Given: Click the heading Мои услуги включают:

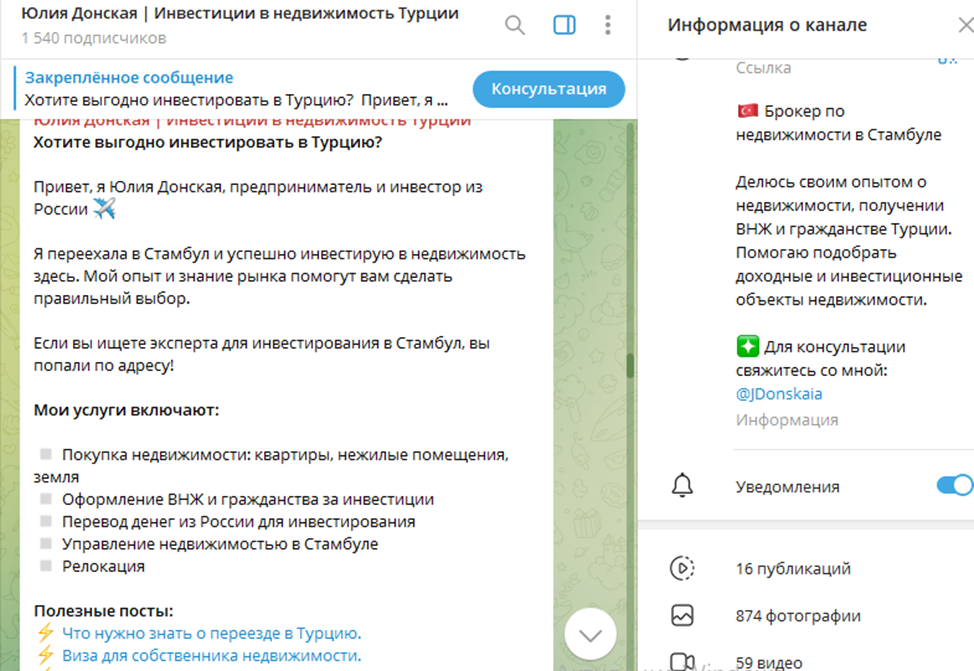Looking at the screenshot, I should (126, 410).
